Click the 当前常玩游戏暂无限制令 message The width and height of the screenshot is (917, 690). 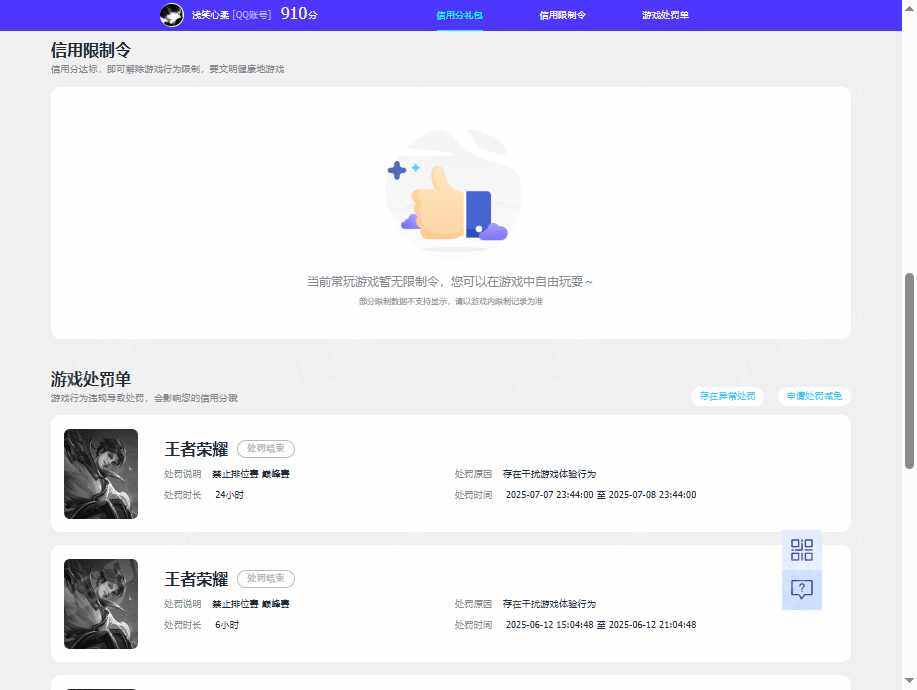click(450, 282)
